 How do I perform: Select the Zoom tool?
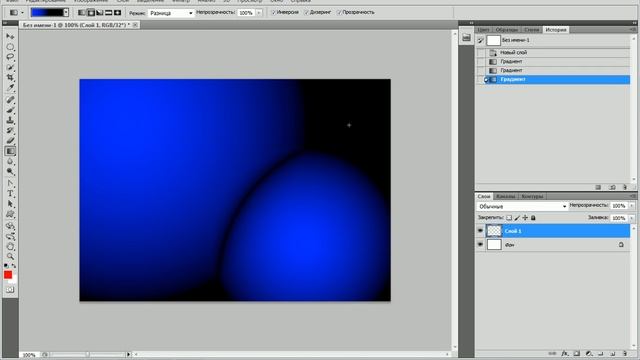10,256
